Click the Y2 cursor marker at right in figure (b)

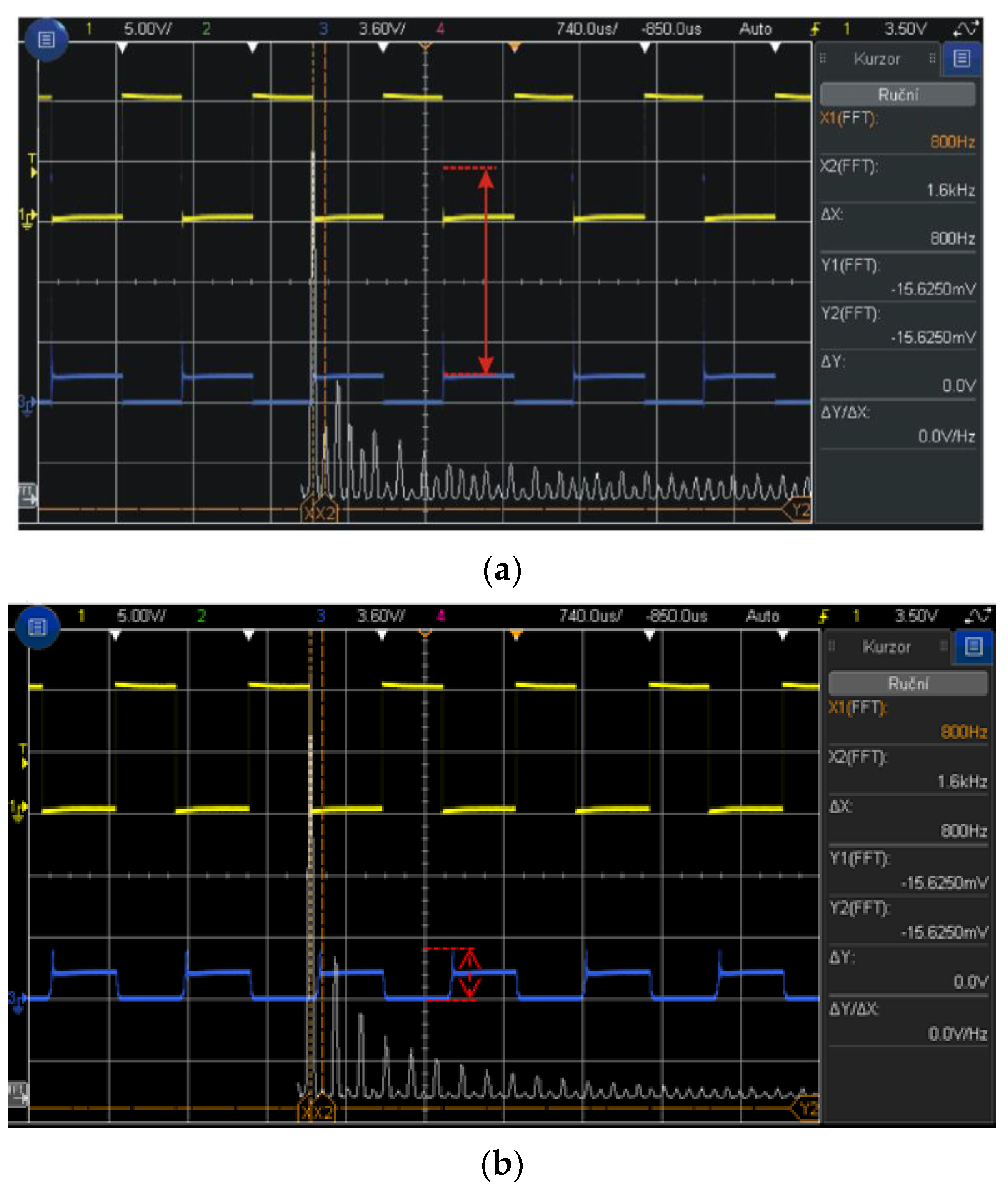coord(807,1109)
